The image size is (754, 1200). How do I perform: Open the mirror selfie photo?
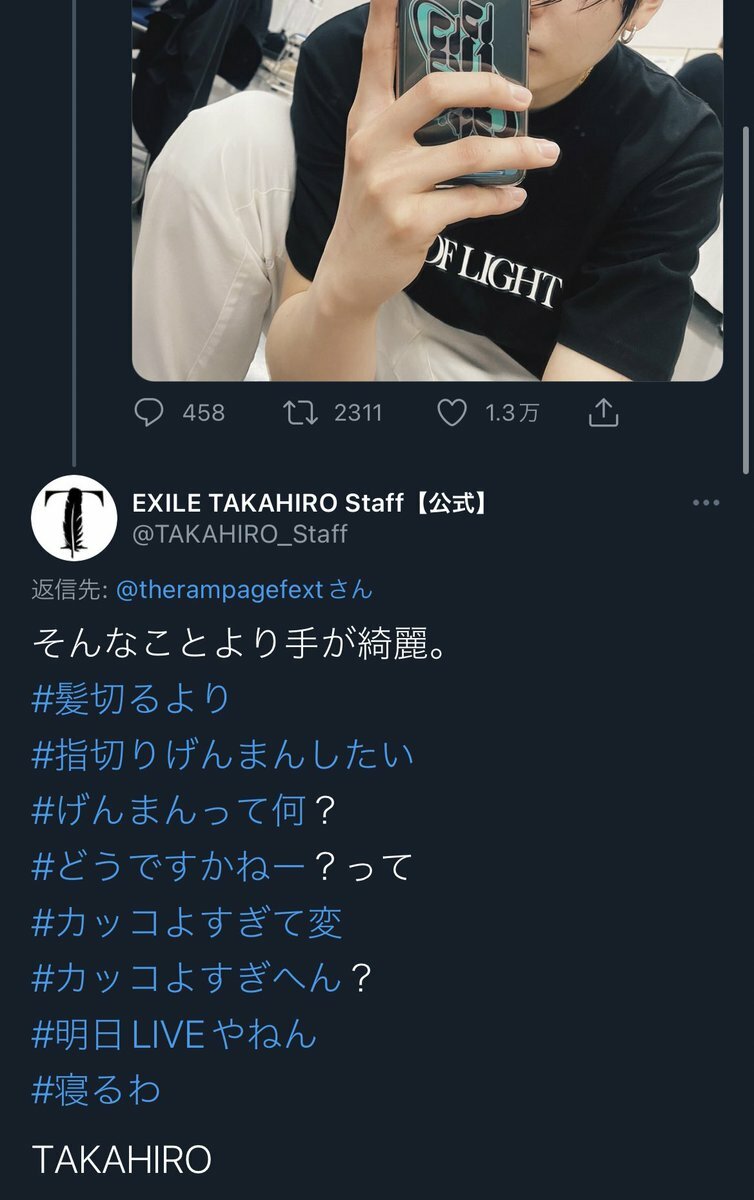pos(427,190)
